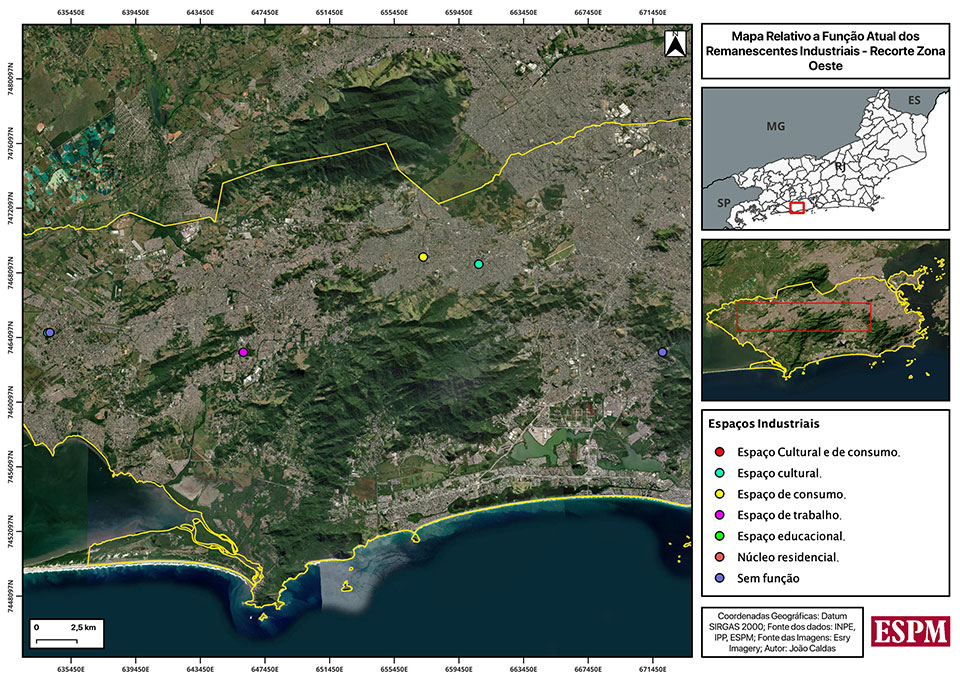The height and width of the screenshot is (679, 960).
Task: Click the 'ES' label on the inset map
Action: click(x=914, y=101)
